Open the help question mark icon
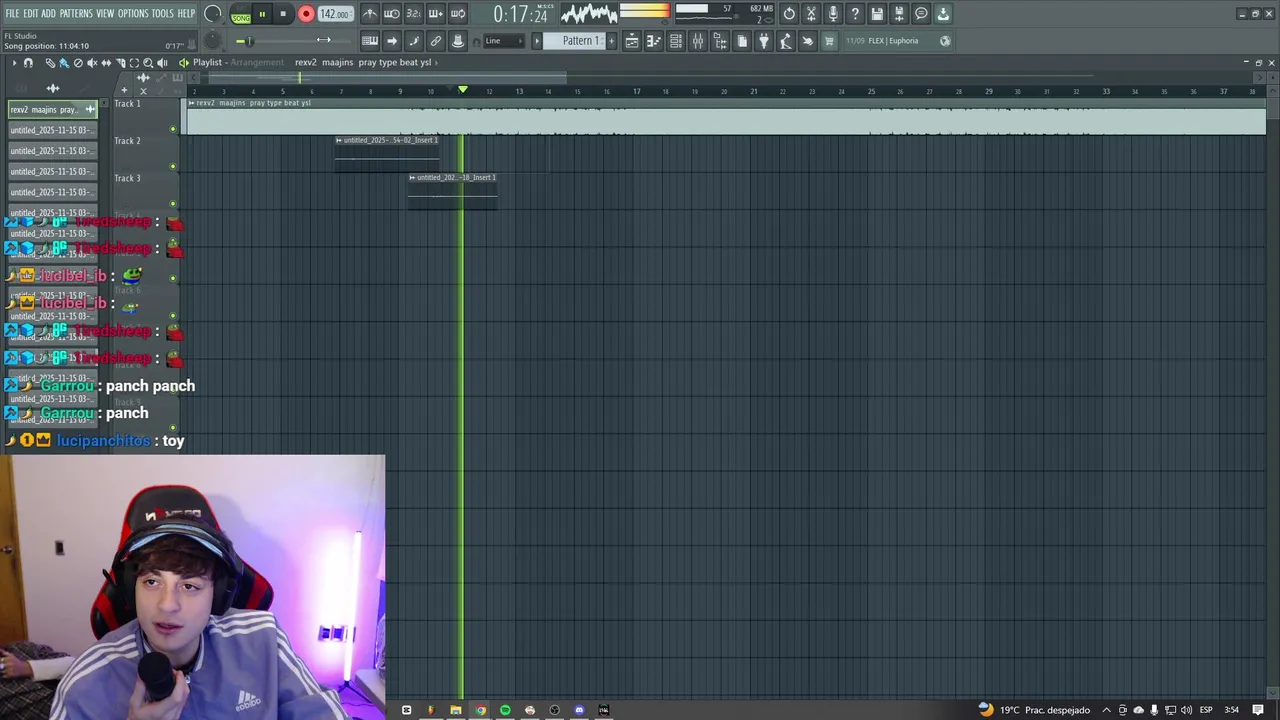 point(855,14)
